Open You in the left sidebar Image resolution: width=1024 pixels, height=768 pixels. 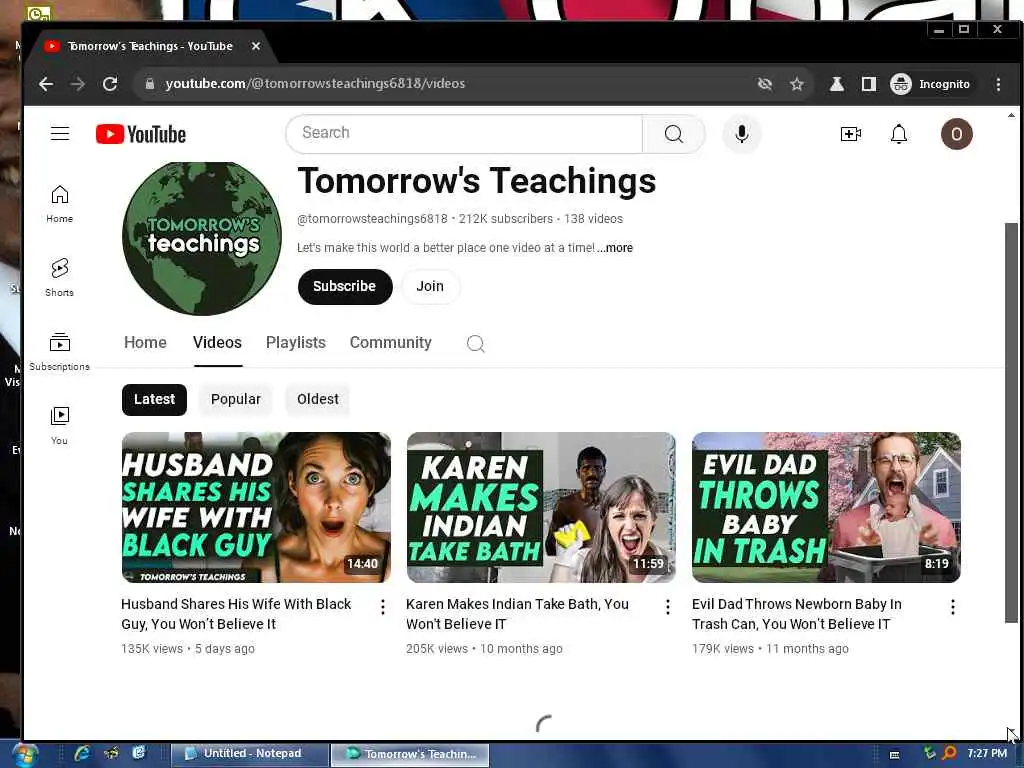[x=59, y=425]
